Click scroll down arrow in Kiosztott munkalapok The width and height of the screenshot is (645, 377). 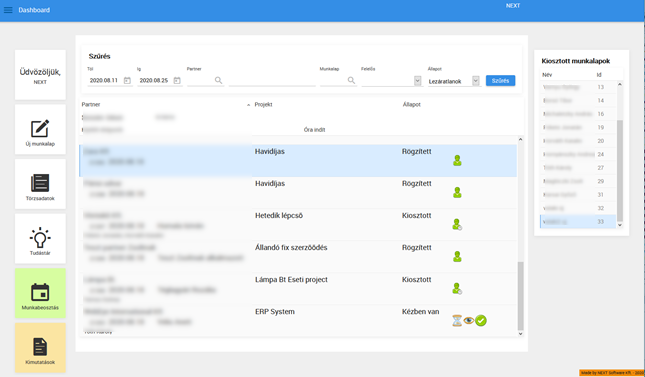pyautogui.click(x=619, y=225)
